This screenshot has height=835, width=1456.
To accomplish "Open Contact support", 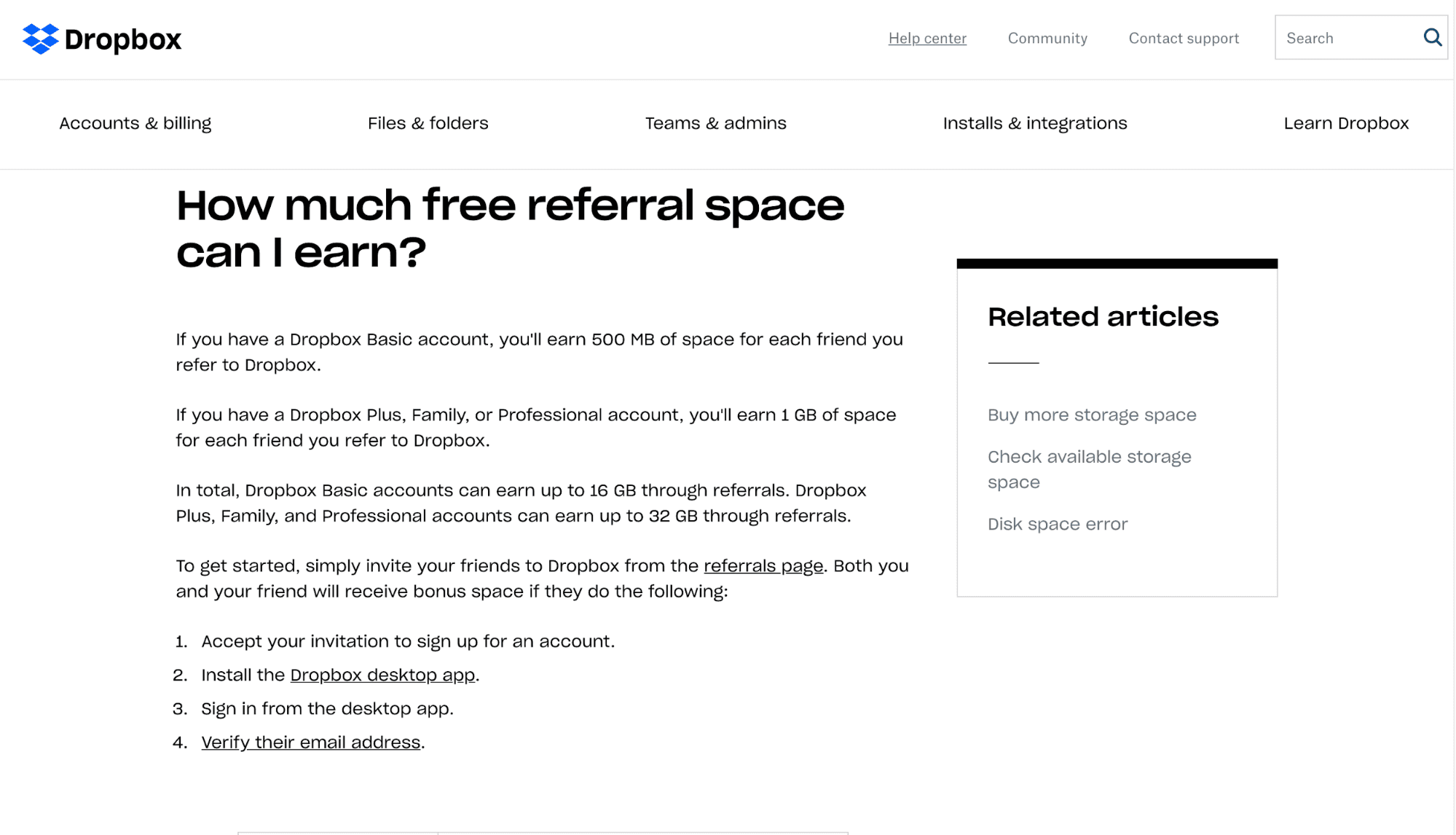I will tap(1183, 39).
